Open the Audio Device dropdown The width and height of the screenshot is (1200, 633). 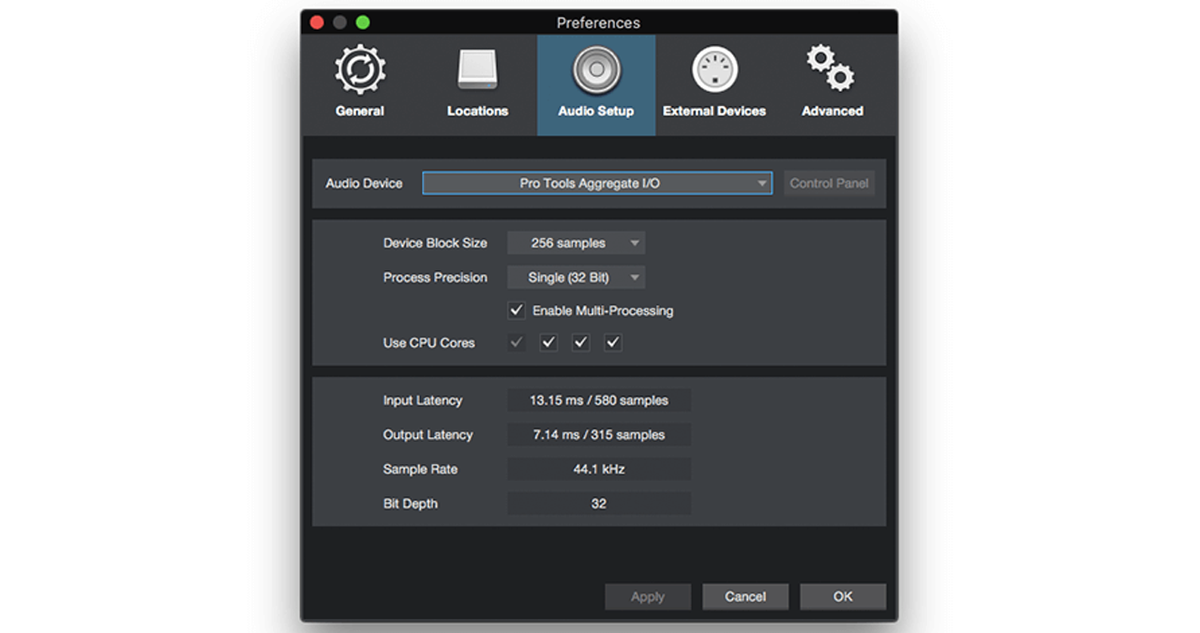(596, 183)
